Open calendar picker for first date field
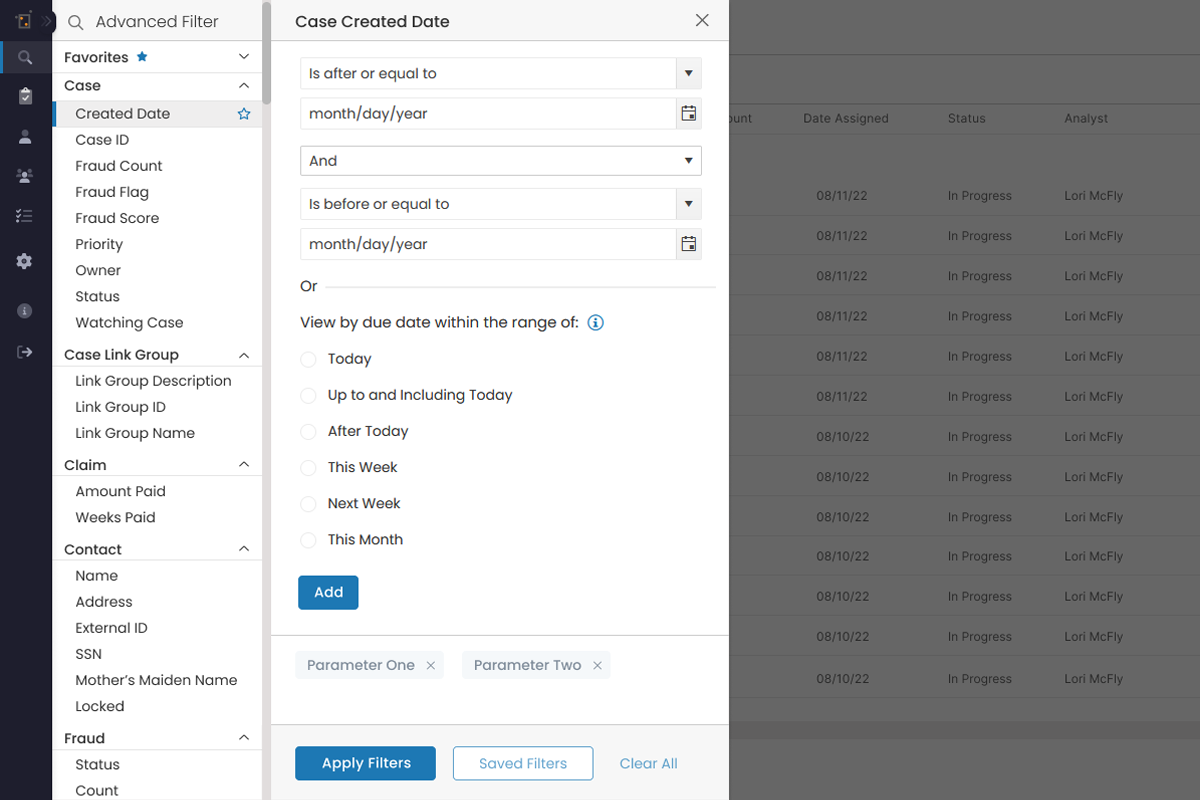Image resolution: width=1200 pixels, height=800 pixels. pyautogui.click(x=688, y=114)
